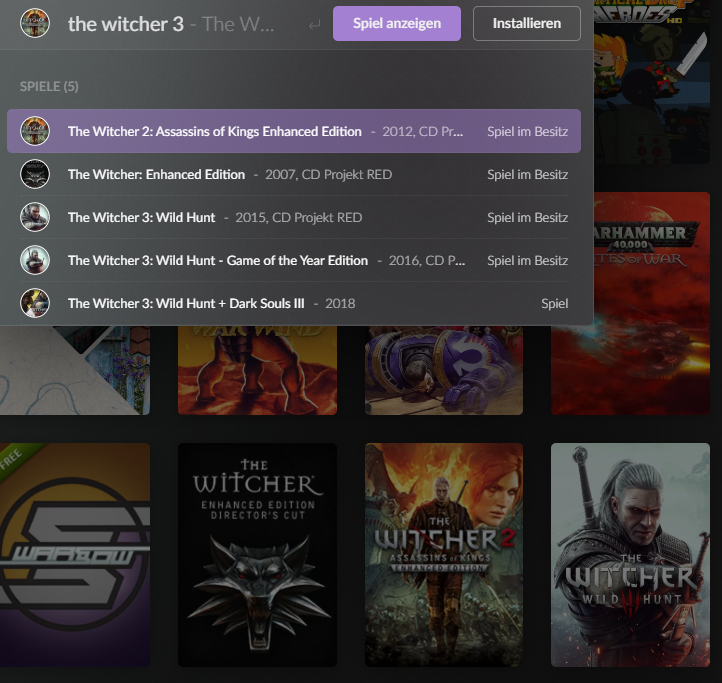Open the Warsow free game cover

pos(75,555)
